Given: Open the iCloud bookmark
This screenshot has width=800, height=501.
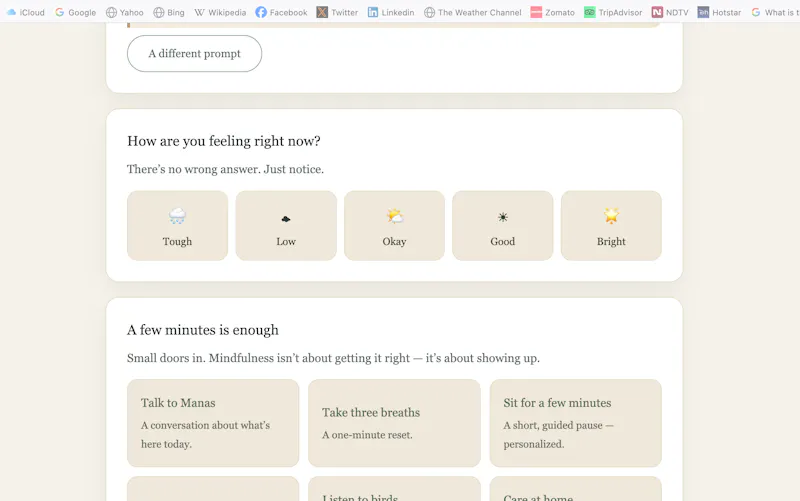Looking at the screenshot, I should [x=25, y=12].
